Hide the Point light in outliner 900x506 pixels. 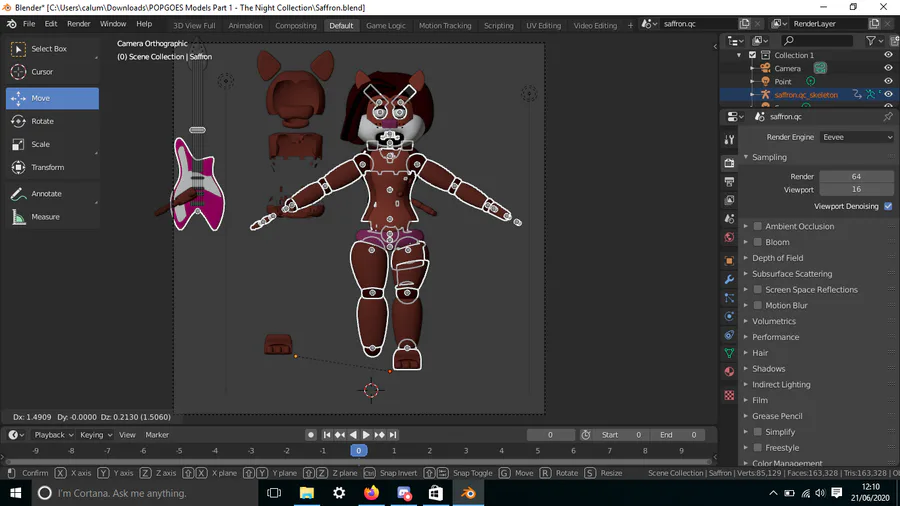[888, 81]
